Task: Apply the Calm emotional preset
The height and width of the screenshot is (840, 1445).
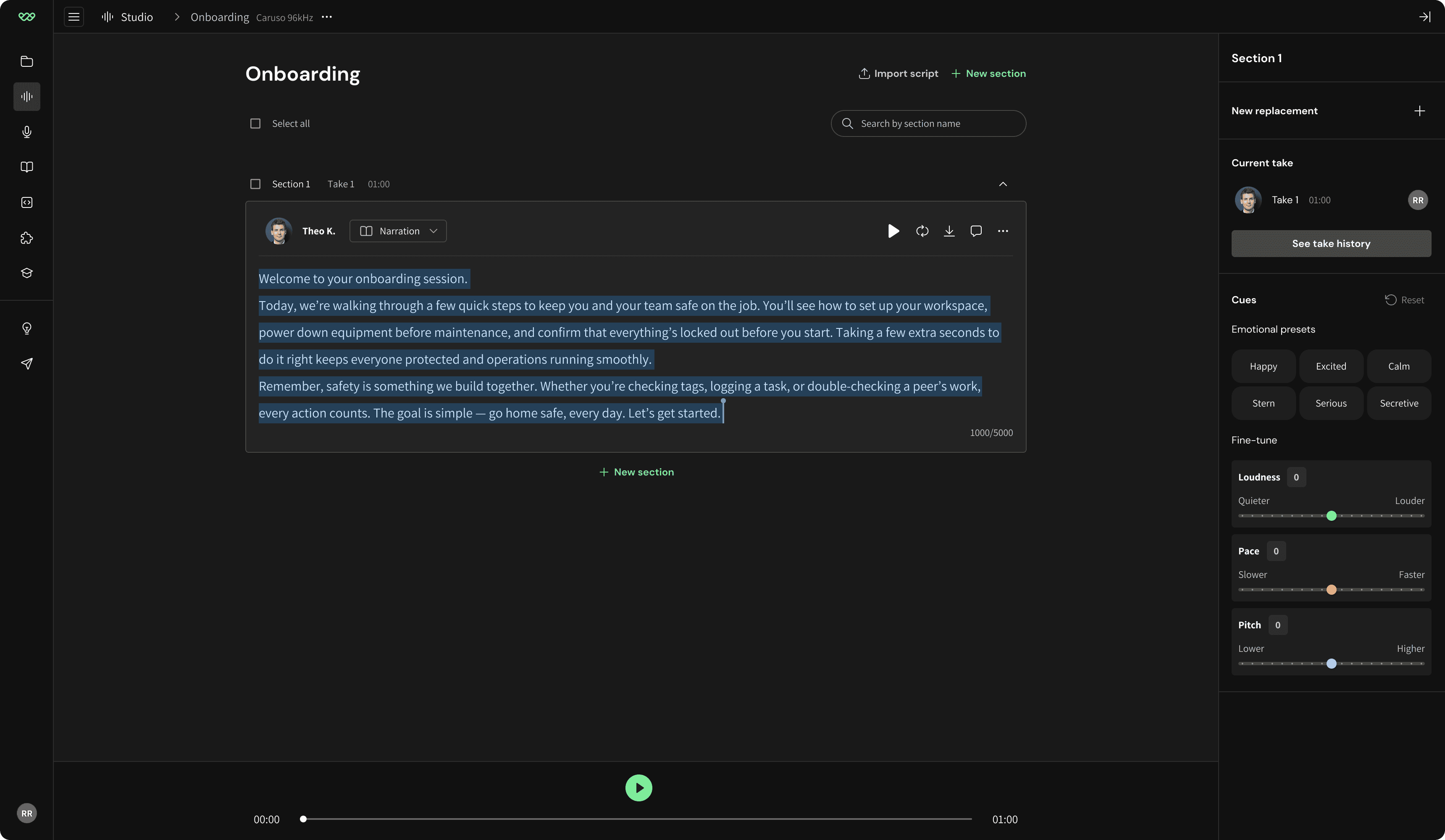Action: click(1398, 366)
